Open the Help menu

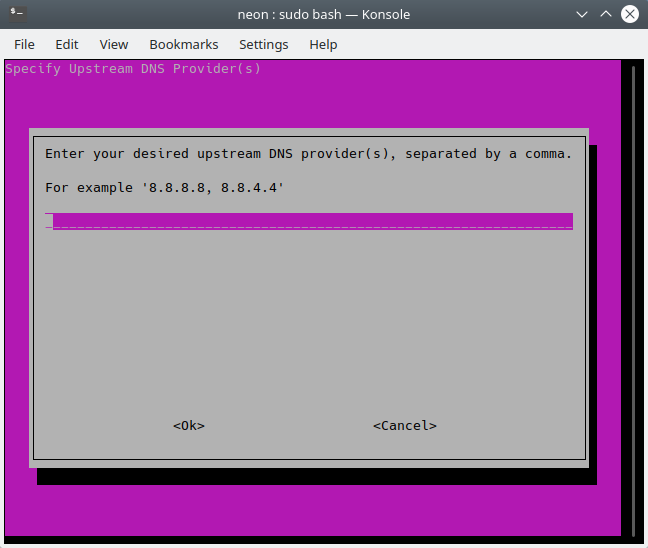323,44
